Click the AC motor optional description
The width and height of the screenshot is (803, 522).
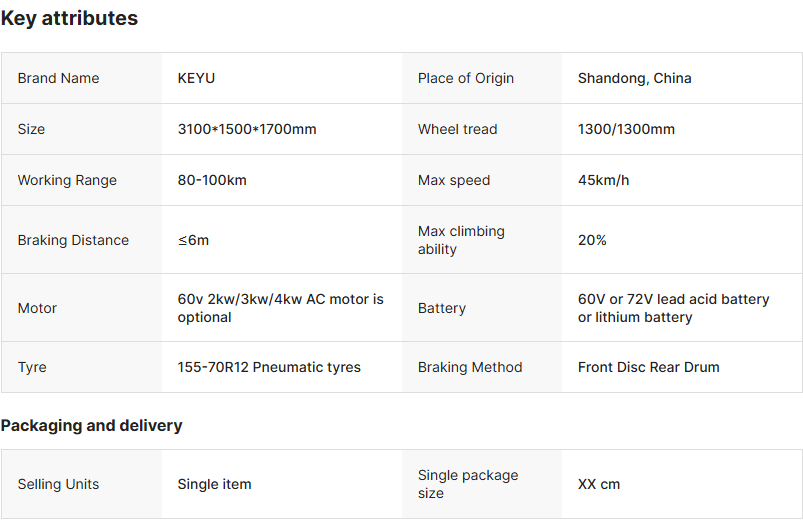(x=280, y=308)
